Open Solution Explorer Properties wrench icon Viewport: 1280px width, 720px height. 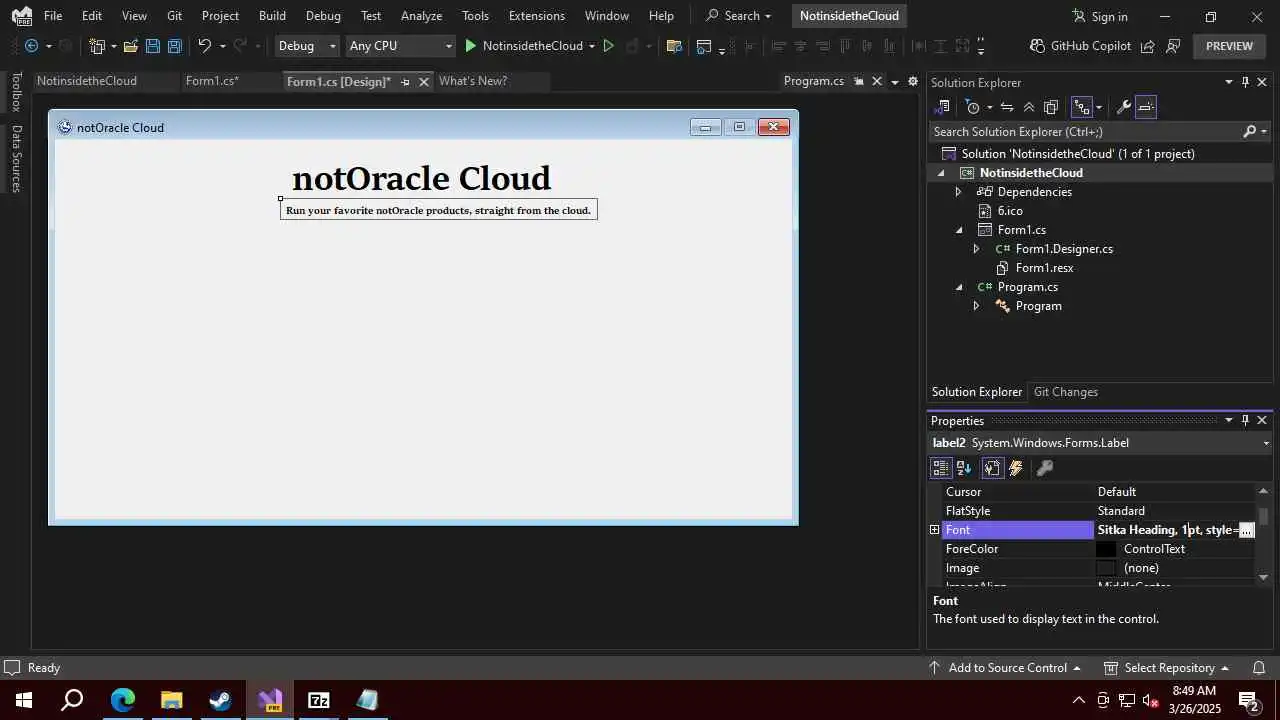tap(1123, 107)
